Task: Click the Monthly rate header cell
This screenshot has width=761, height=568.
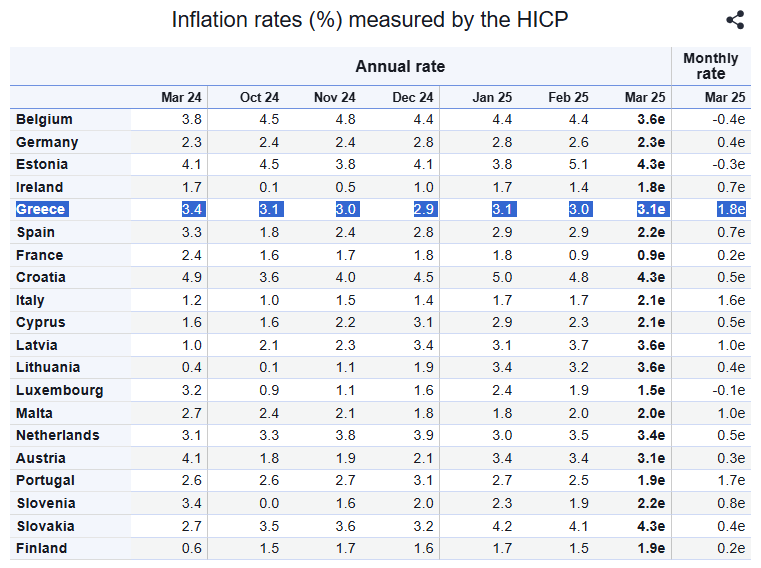Action: click(710, 66)
